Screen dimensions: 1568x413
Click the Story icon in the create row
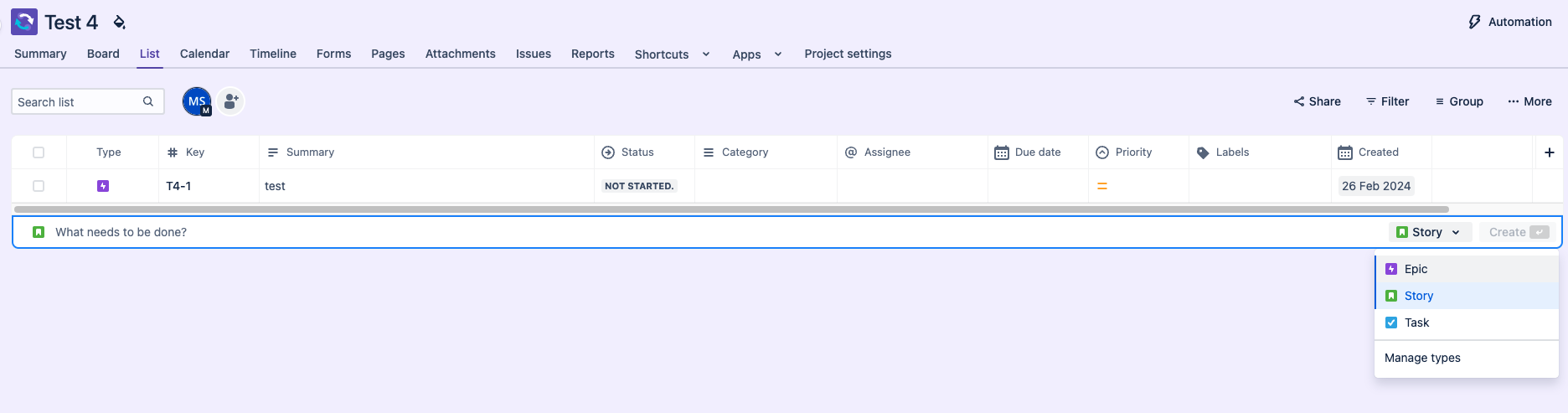point(39,232)
